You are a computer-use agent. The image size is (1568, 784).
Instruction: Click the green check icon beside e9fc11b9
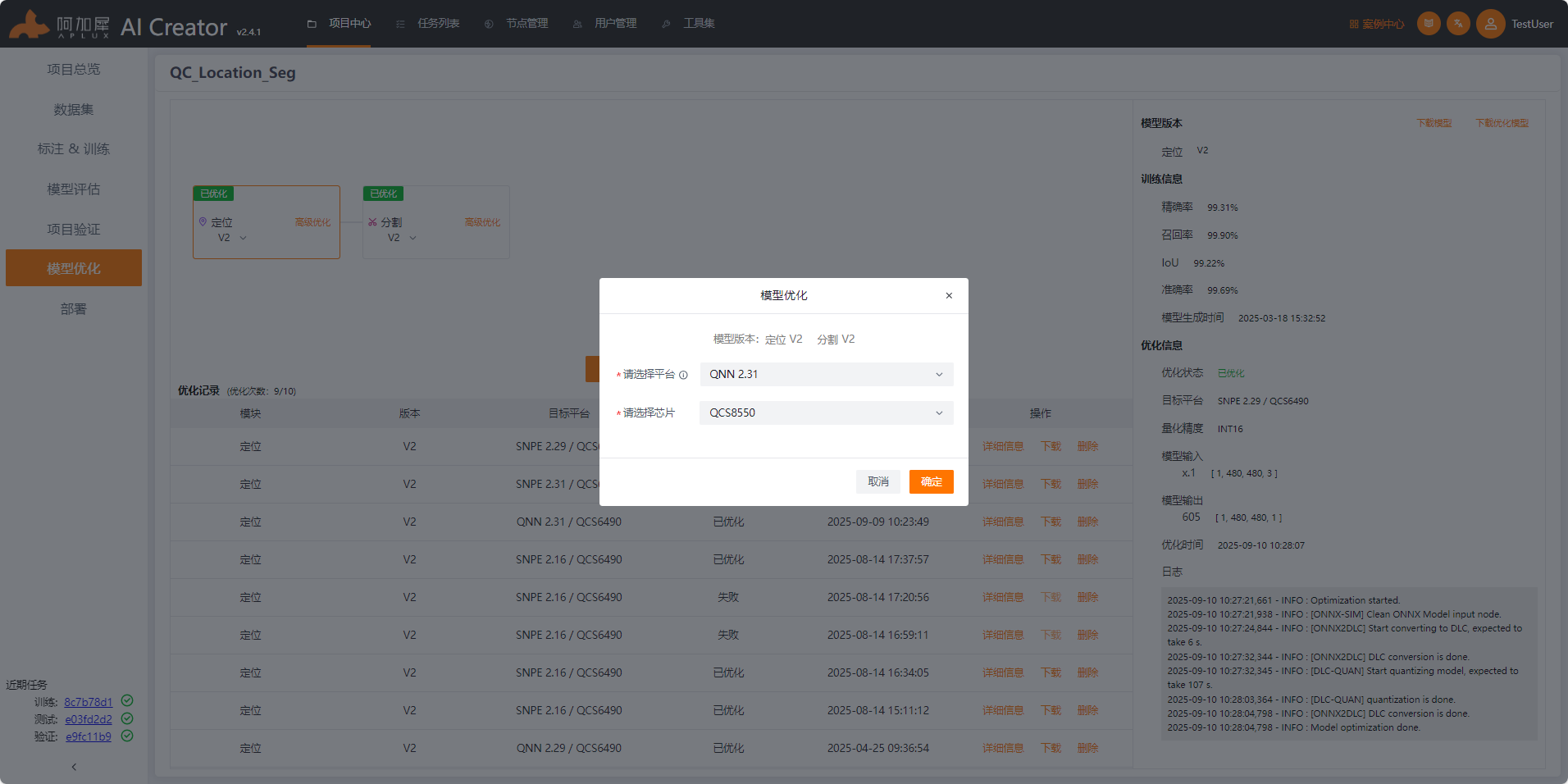coord(127,736)
